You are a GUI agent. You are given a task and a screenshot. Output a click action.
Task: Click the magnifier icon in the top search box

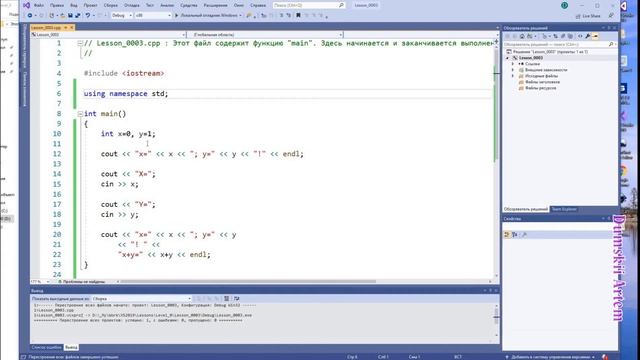click(341, 5)
